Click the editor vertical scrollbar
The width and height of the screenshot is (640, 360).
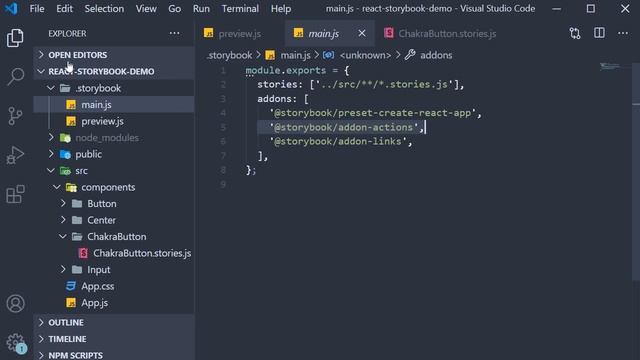pyautogui.click(x=636, y=171)
